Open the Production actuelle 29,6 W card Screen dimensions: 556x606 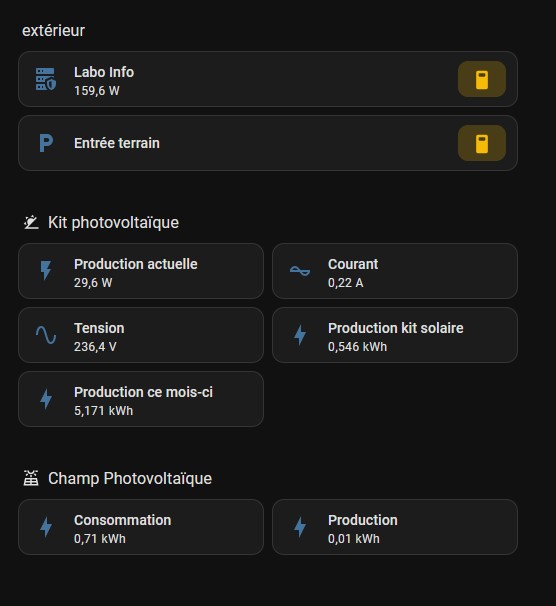pyautogui.click(x=141, y=271)
